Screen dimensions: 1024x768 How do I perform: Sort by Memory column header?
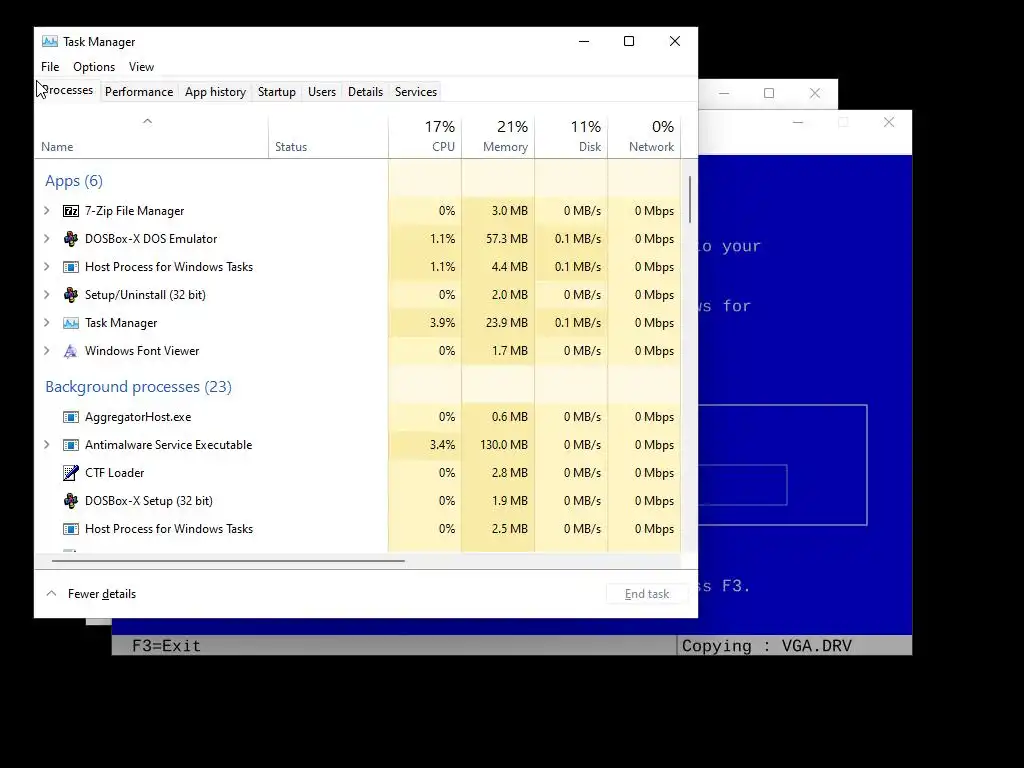tap(498, 138)
